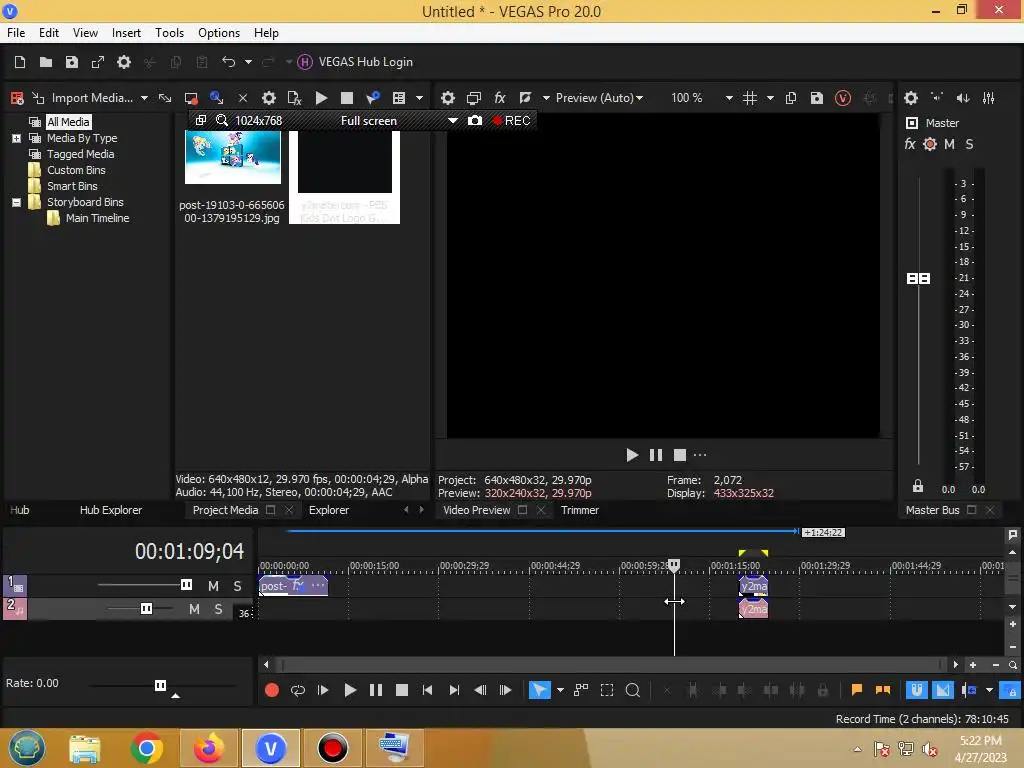Open Master Bus settings gear icon

point(911,98)
